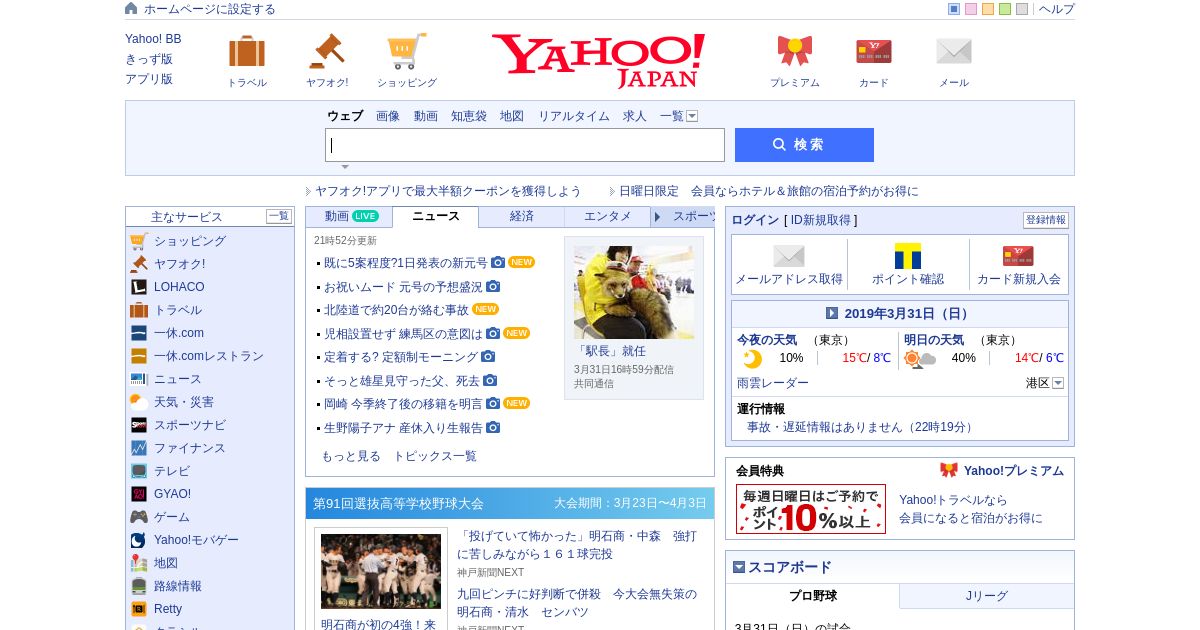Click the sidebar ショッピング cart icon
The width and height of the screenshot is (1200, 630).
(x=139, y=241)
